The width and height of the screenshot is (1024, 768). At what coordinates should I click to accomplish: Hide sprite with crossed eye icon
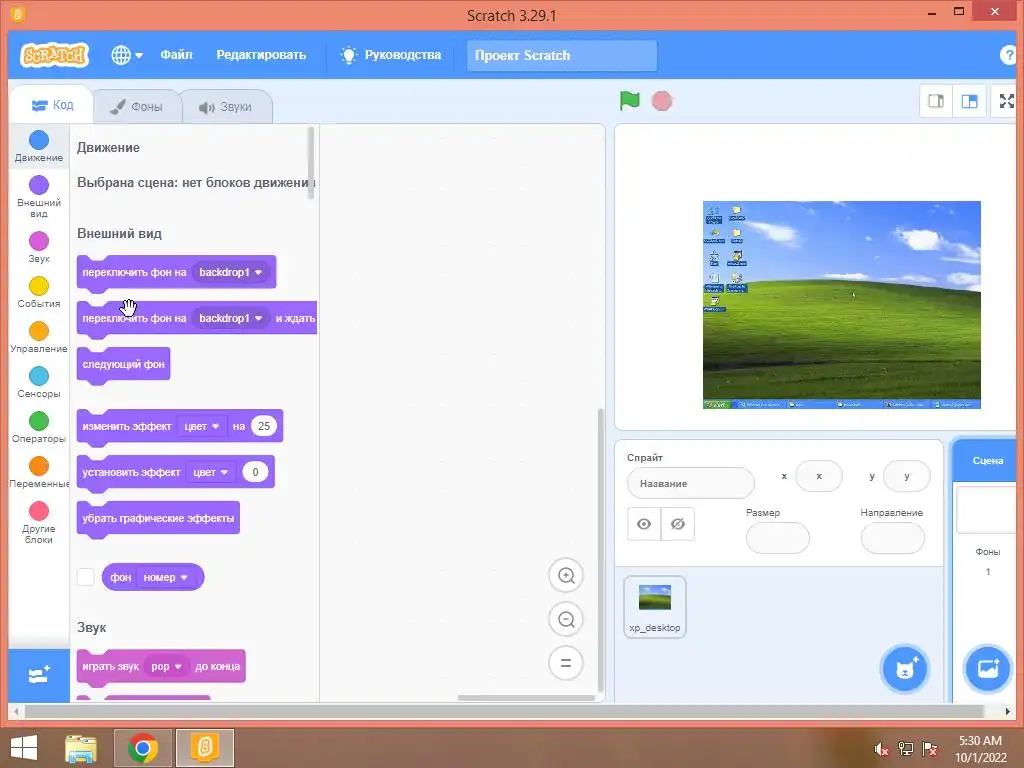[678, 524]
